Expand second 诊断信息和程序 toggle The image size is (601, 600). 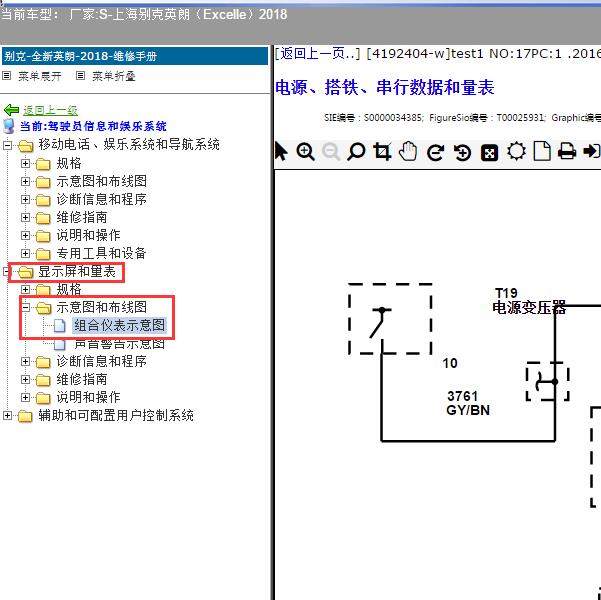tap(25, 361)
